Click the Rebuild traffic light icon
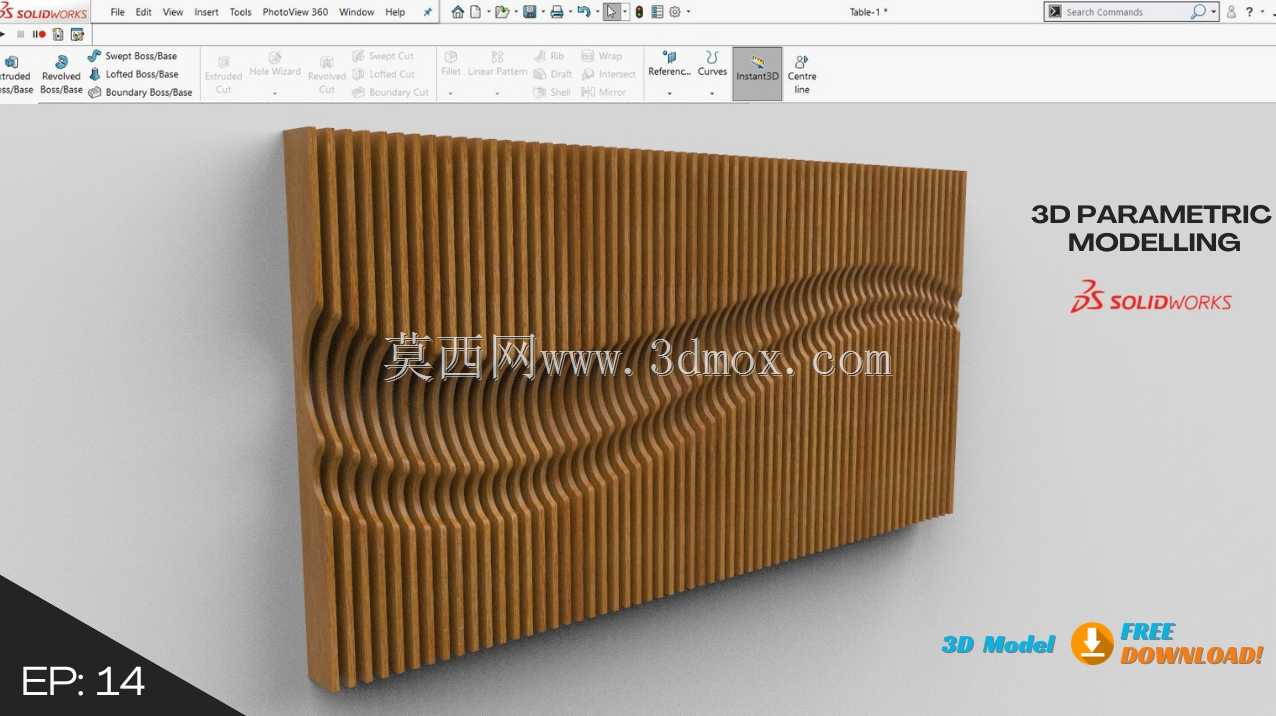1276x716 pixels. tap(639, 12)
